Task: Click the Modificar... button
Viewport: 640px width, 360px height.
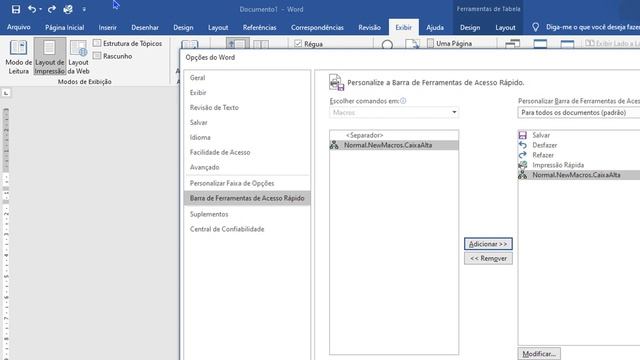Action: point(539,354)
